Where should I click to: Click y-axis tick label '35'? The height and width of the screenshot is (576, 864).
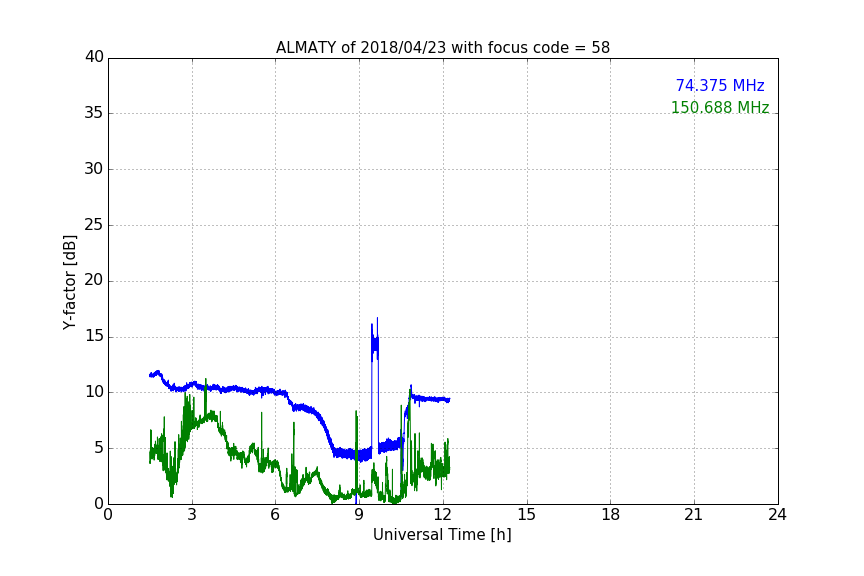point(94,113)
